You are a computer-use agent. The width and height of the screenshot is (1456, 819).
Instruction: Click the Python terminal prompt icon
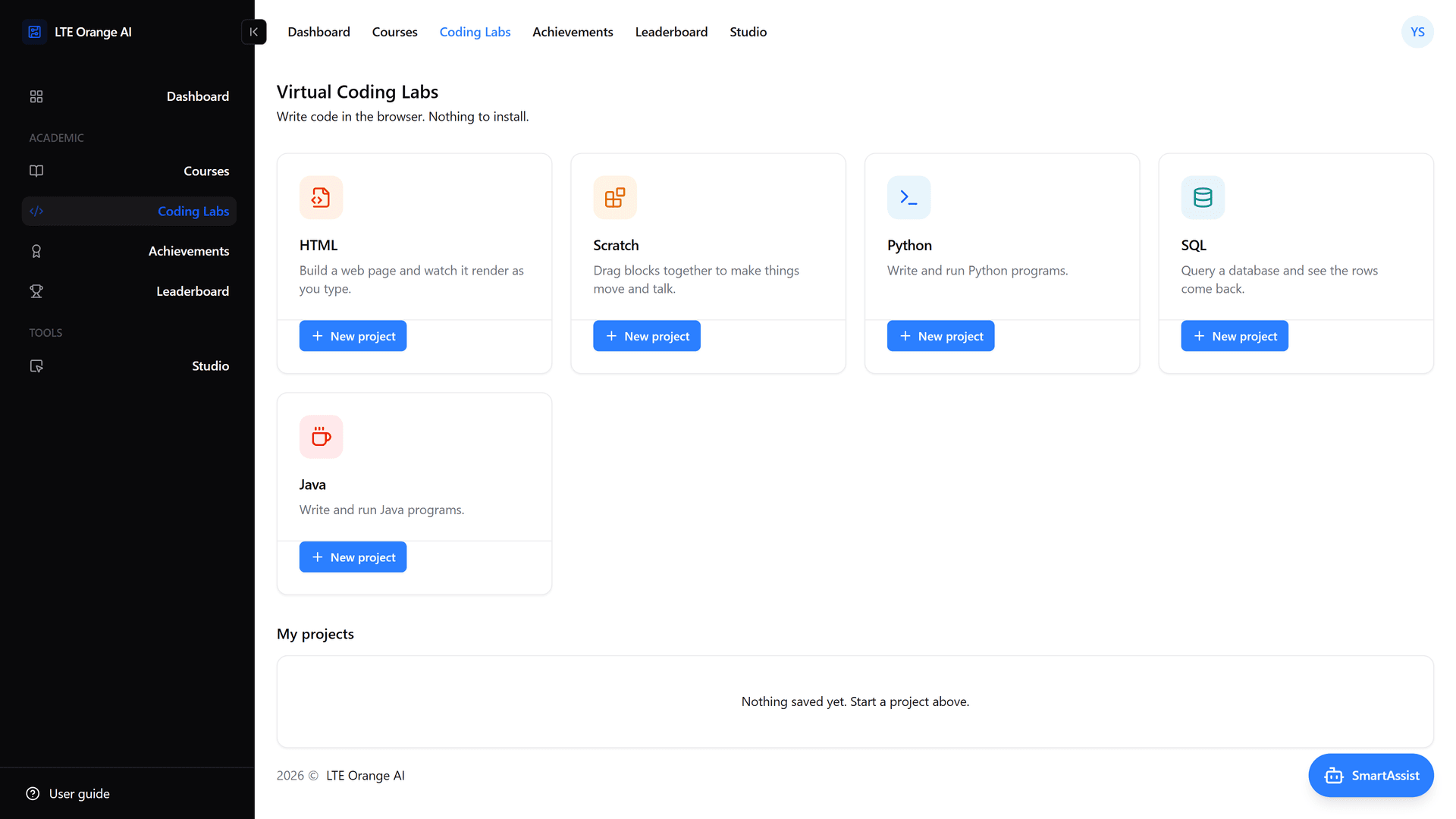pyautogui.click(x=908, y=197)
